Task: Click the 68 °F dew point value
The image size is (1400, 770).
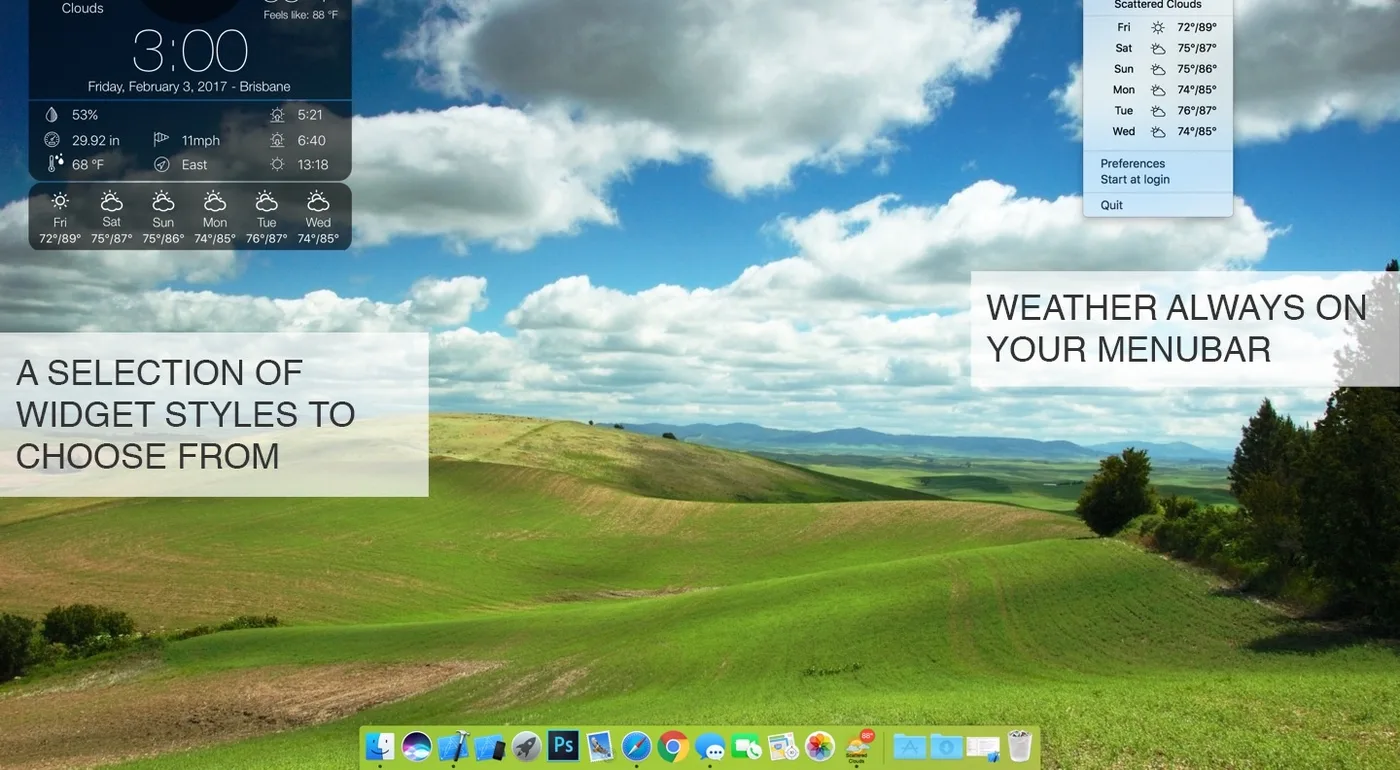Action: [x=88, y=165]
